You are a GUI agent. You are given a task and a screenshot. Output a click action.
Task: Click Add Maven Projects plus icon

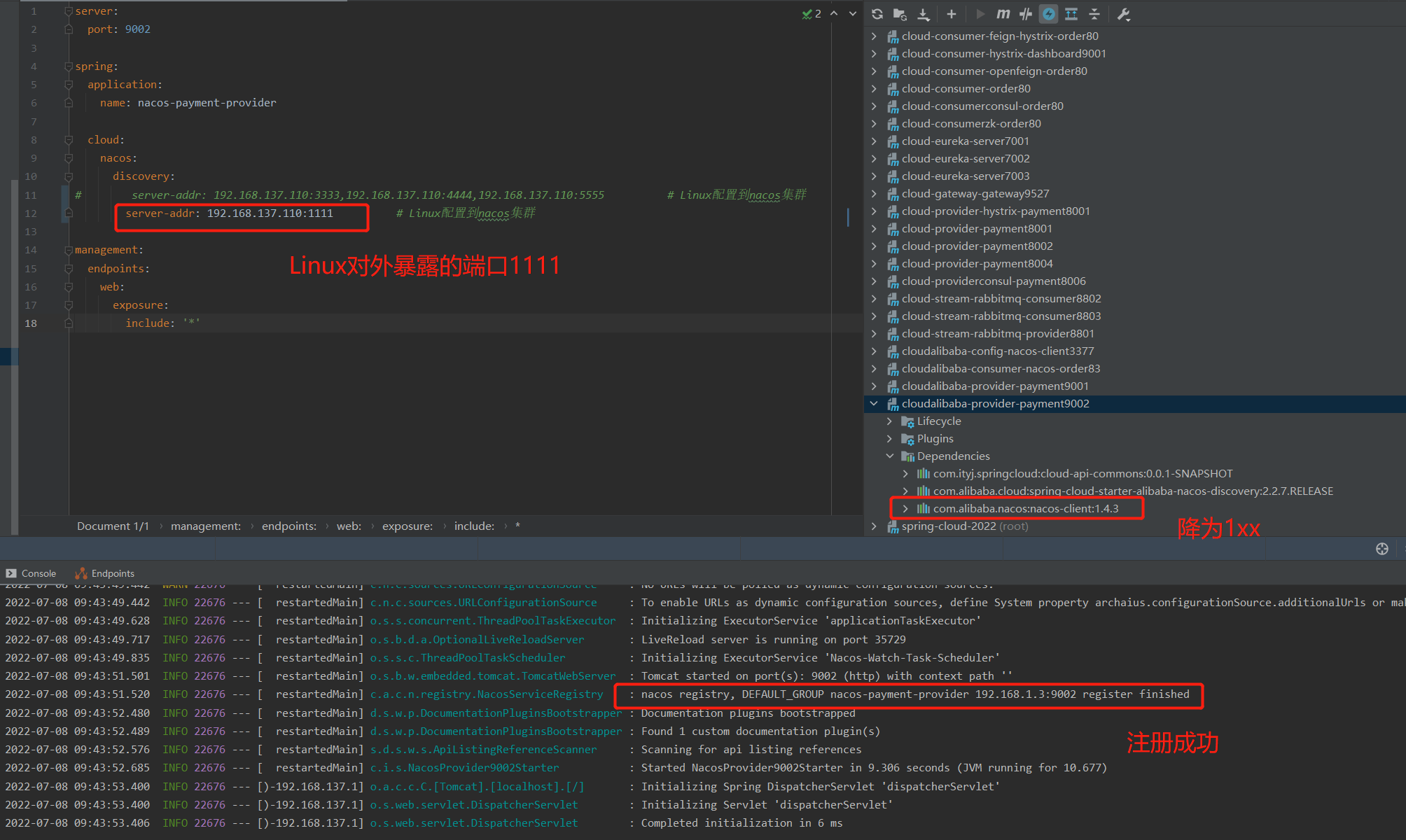(x=951, y=14)
